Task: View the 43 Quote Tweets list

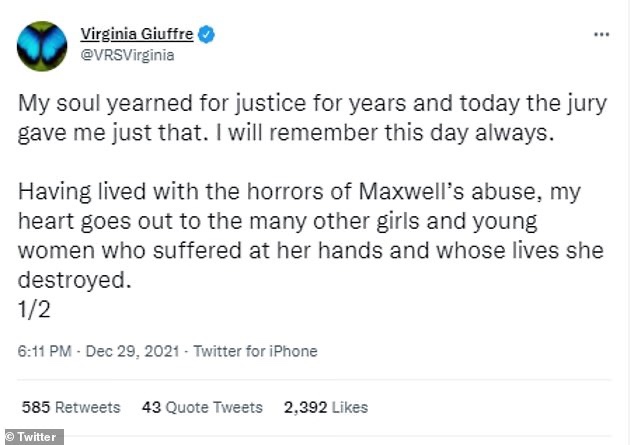Action: coord(202,407)
